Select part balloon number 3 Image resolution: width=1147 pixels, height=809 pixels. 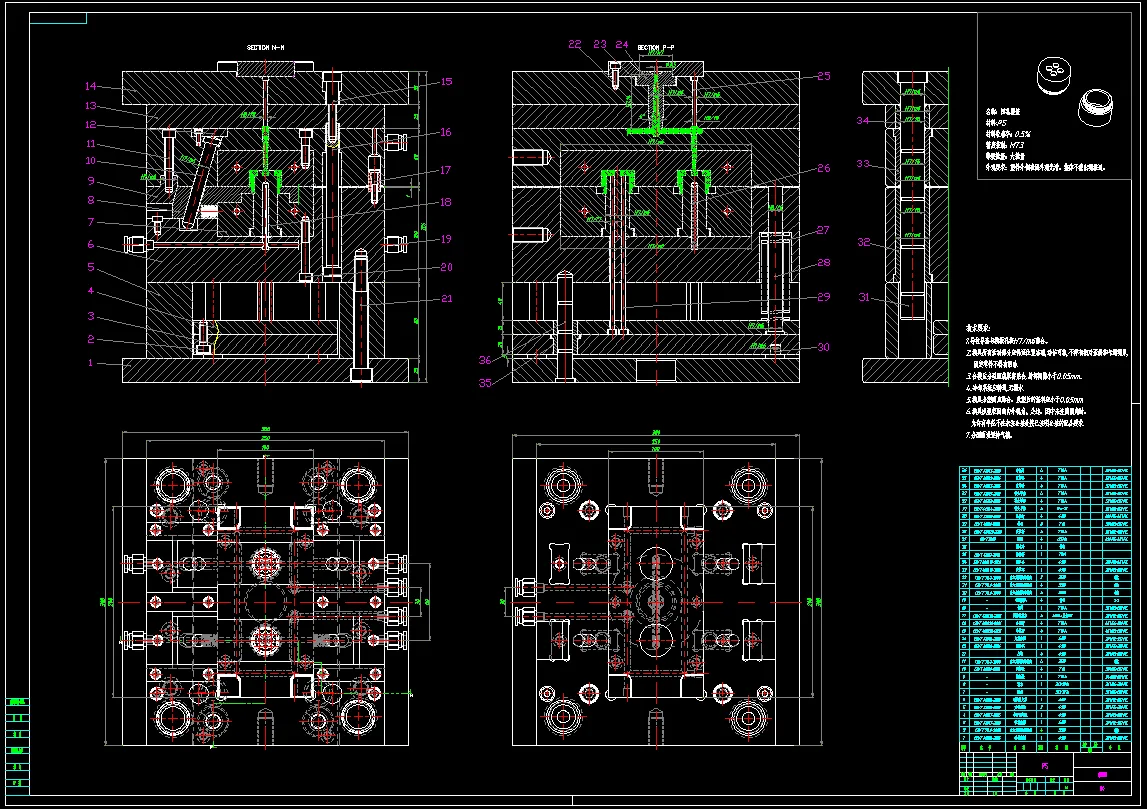[x=91, y=316]
